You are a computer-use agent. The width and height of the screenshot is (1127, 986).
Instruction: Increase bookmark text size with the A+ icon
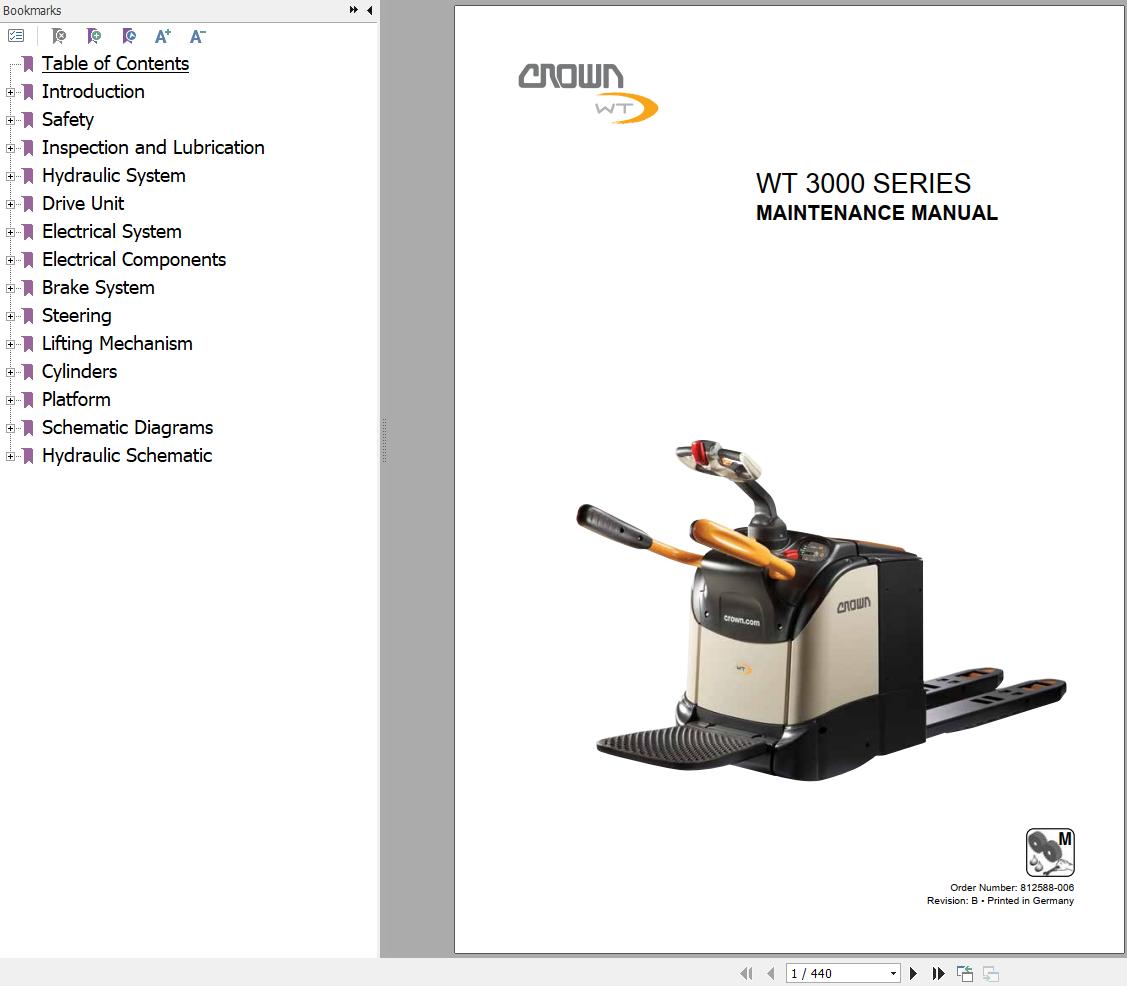pos(161,36)
